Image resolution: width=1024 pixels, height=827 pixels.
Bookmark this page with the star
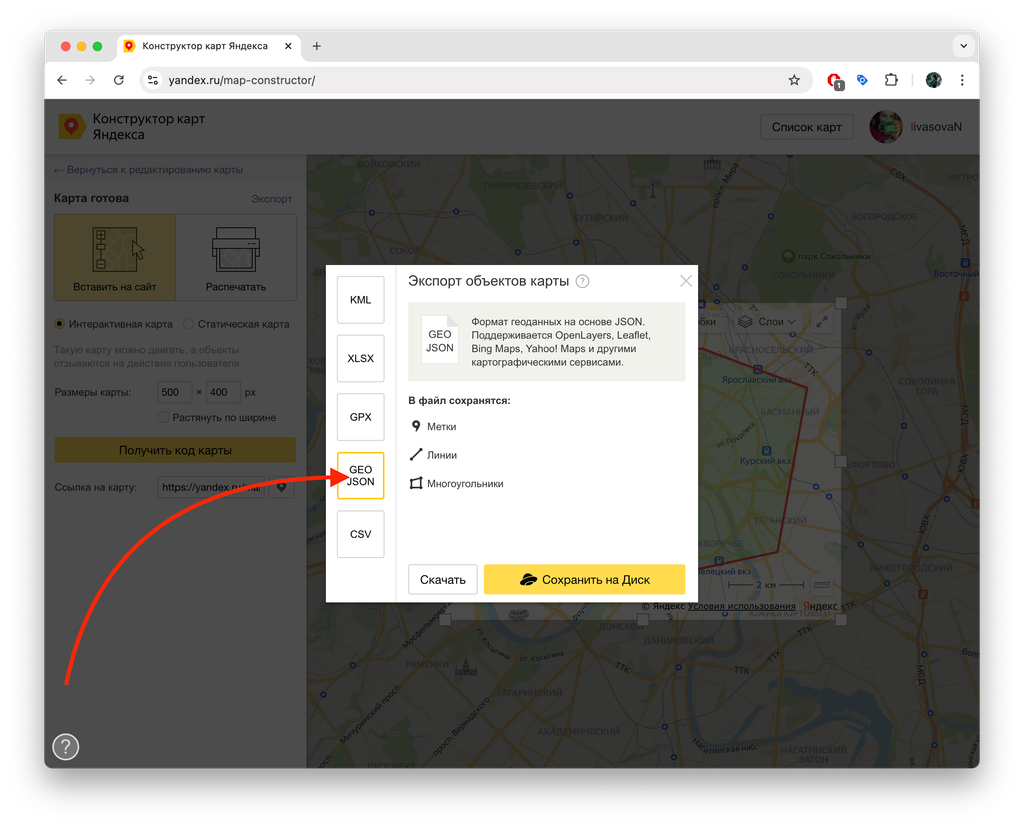click(x=794, y=80)
